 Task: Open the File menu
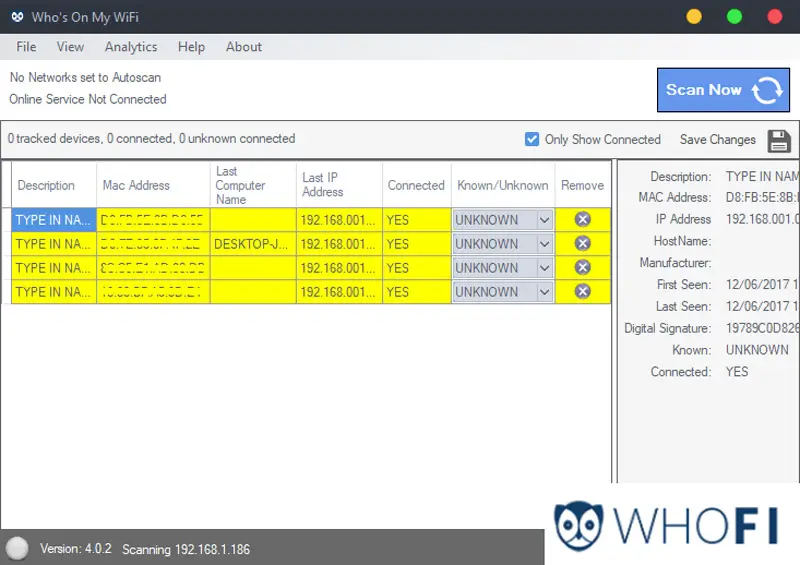(26, 47)
